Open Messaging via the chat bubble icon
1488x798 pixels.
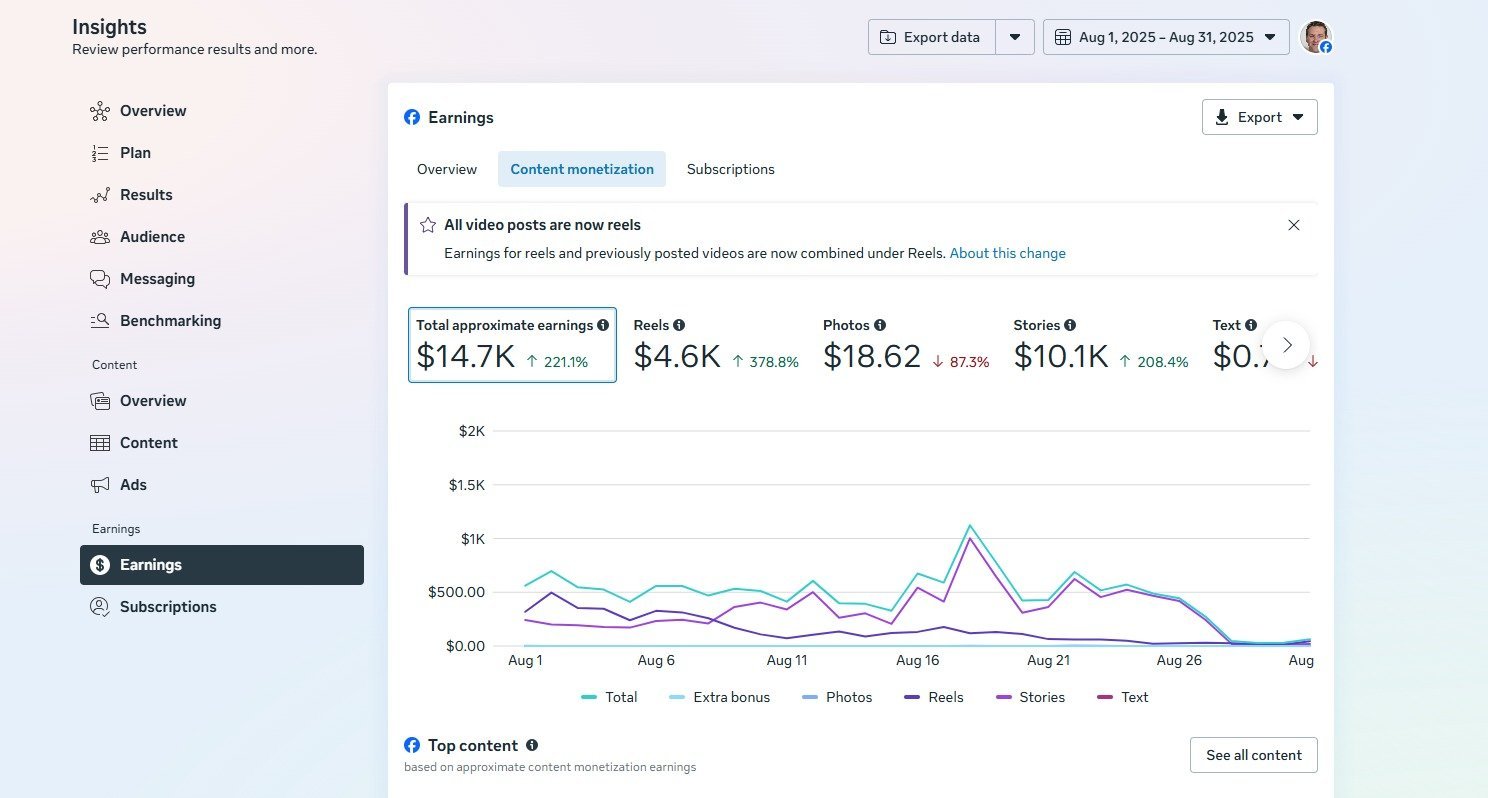pyautogui.click(x=99, y=279)
